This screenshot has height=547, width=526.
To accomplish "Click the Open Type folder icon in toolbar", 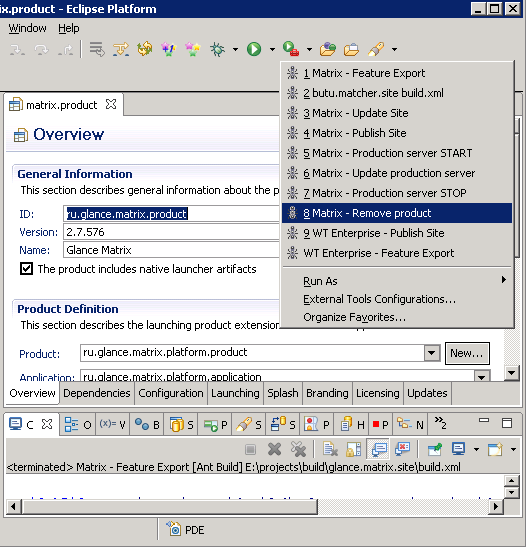I will pos(328,49).
